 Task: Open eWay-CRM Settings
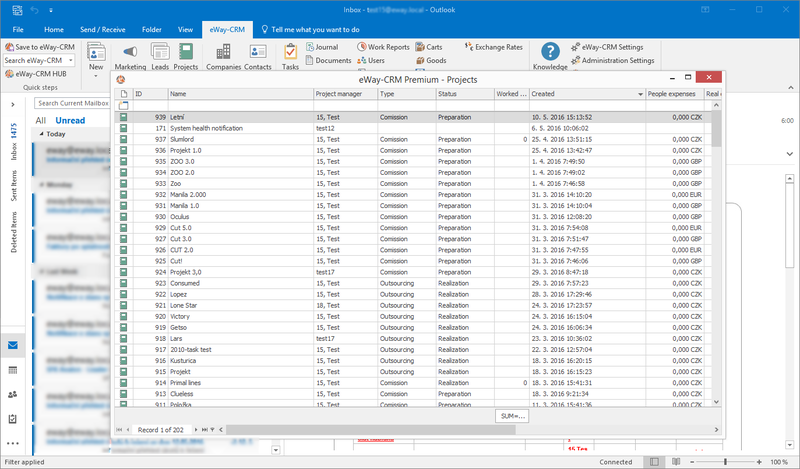607,47
